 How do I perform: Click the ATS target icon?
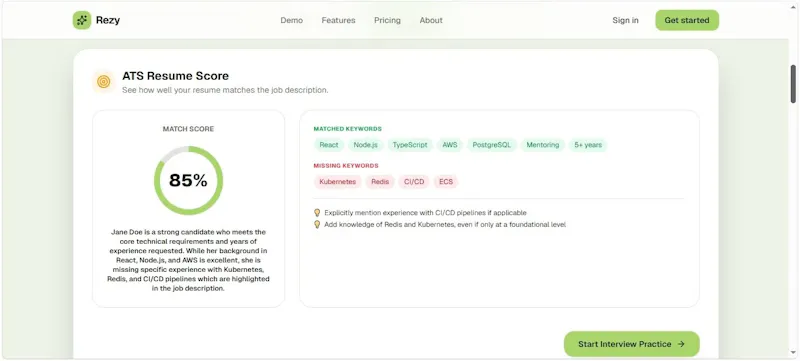click(104, 82)
